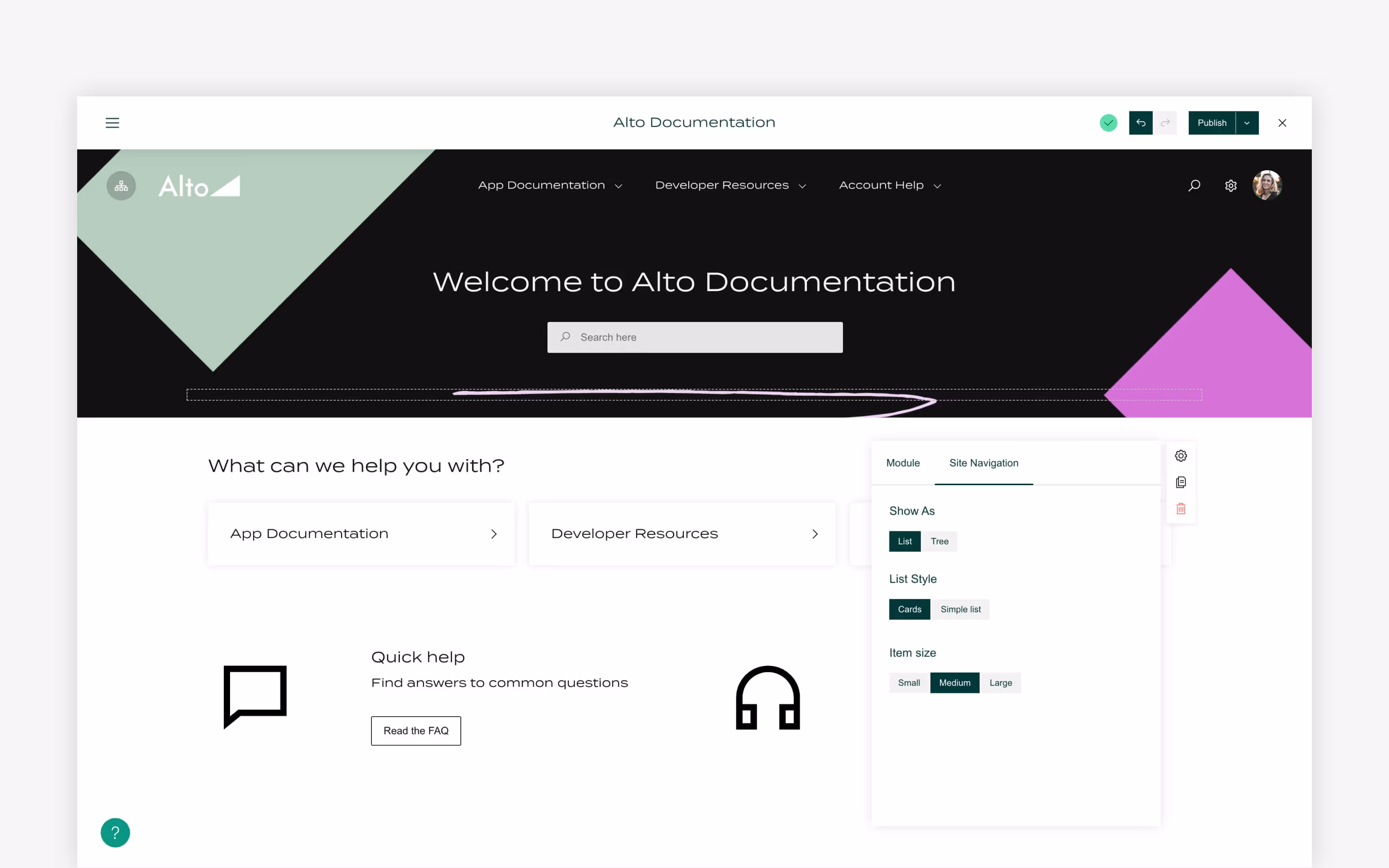Click the Read the FAQ button

pos(416,731)
